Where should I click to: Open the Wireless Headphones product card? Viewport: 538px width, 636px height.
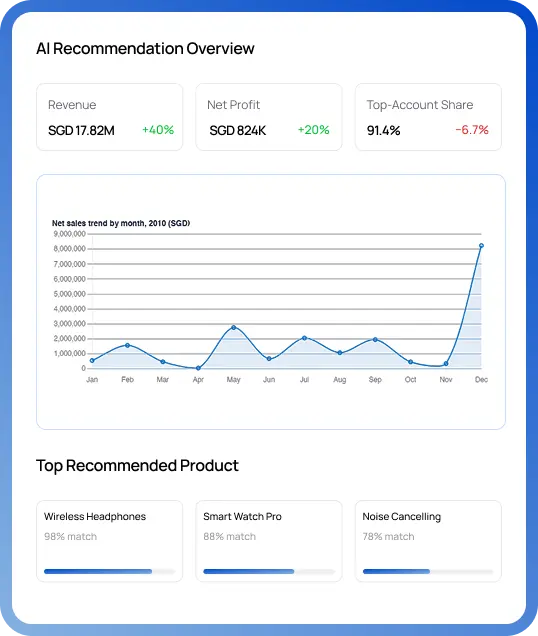pos(110,541)
